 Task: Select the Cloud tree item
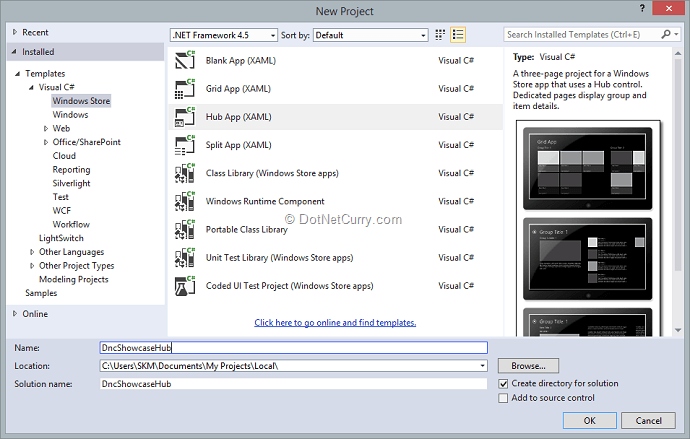64,156
